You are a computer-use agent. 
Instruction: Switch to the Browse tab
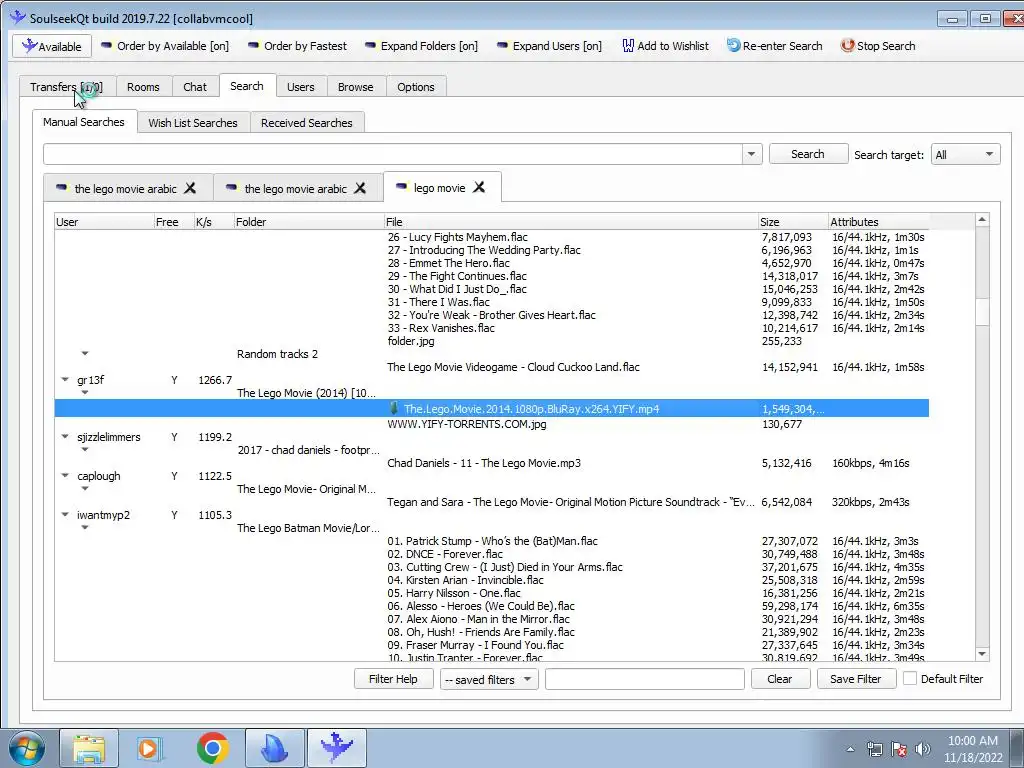point(355,87)
